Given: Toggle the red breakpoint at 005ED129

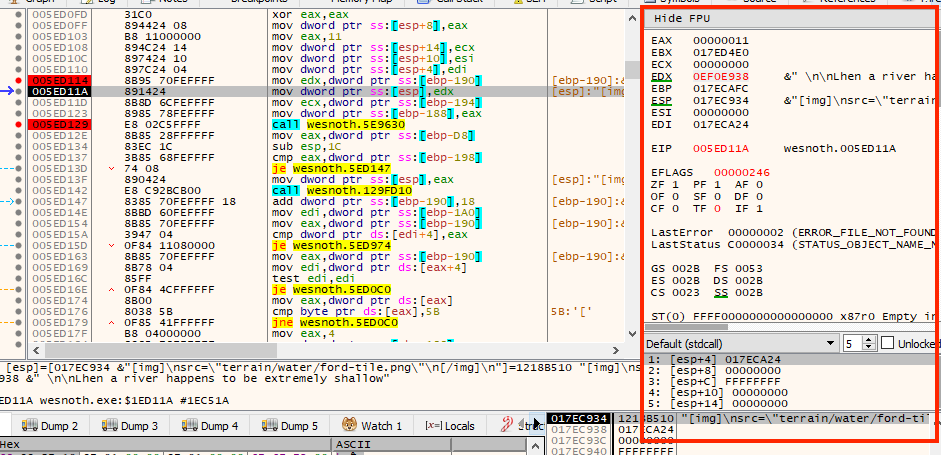Looking at the screenshot, I should pos(19,125).
